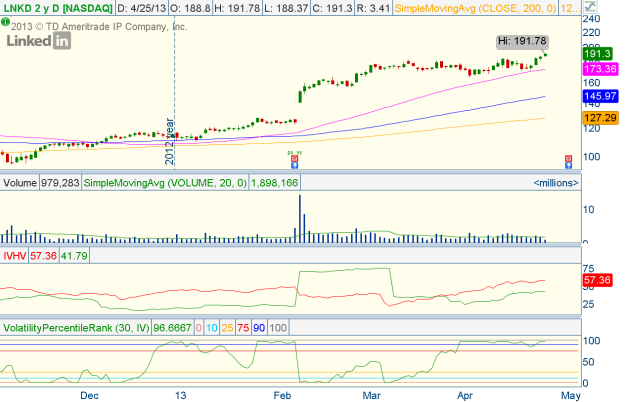
Task: Click the Volume study label
Action: coord(20,183)
